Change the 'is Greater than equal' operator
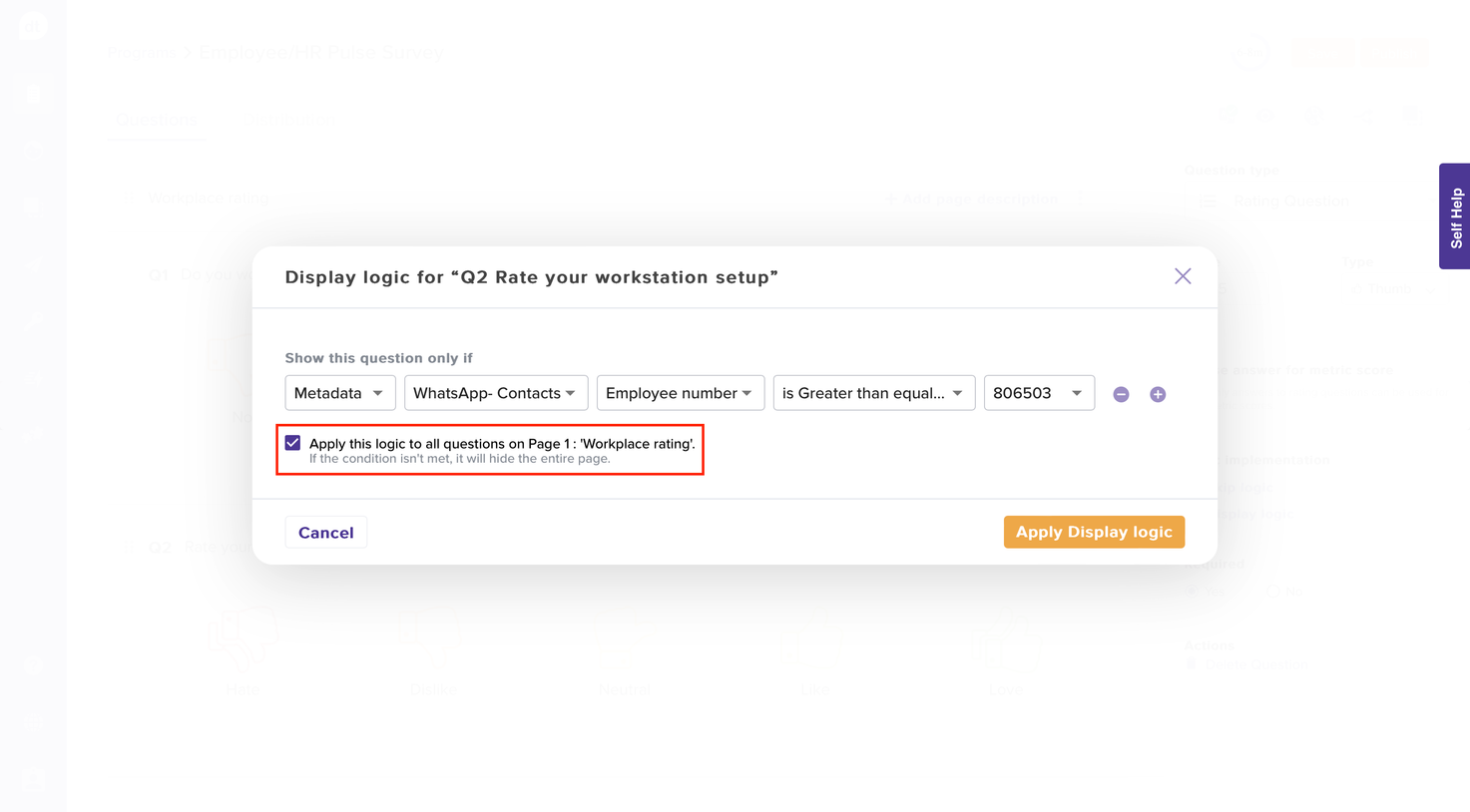This screenshot has width=1470, height=812. click(x=873, y=393)
